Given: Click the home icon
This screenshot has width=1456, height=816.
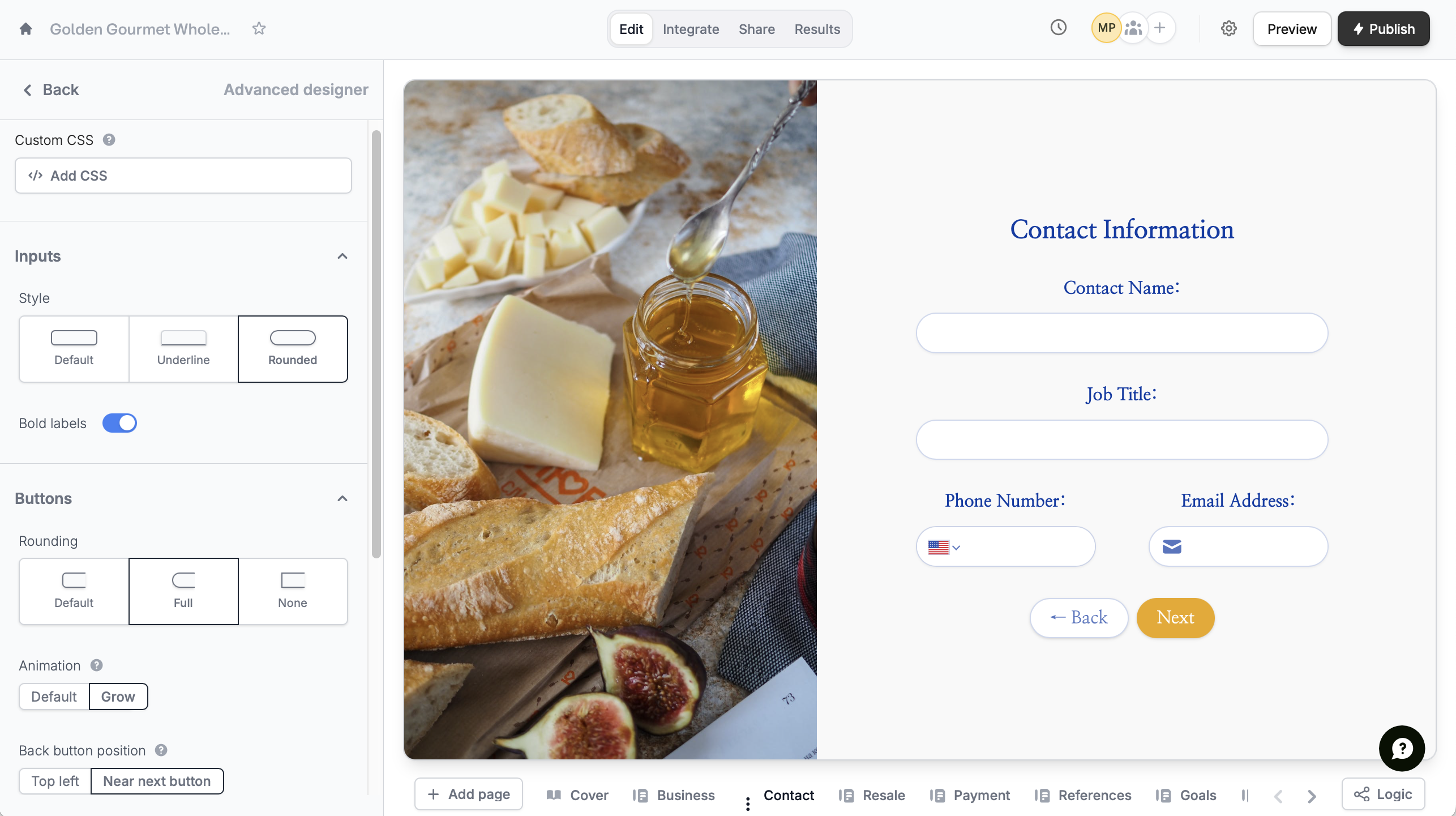Looking at the screenshot, I should [x=25, y=29].
